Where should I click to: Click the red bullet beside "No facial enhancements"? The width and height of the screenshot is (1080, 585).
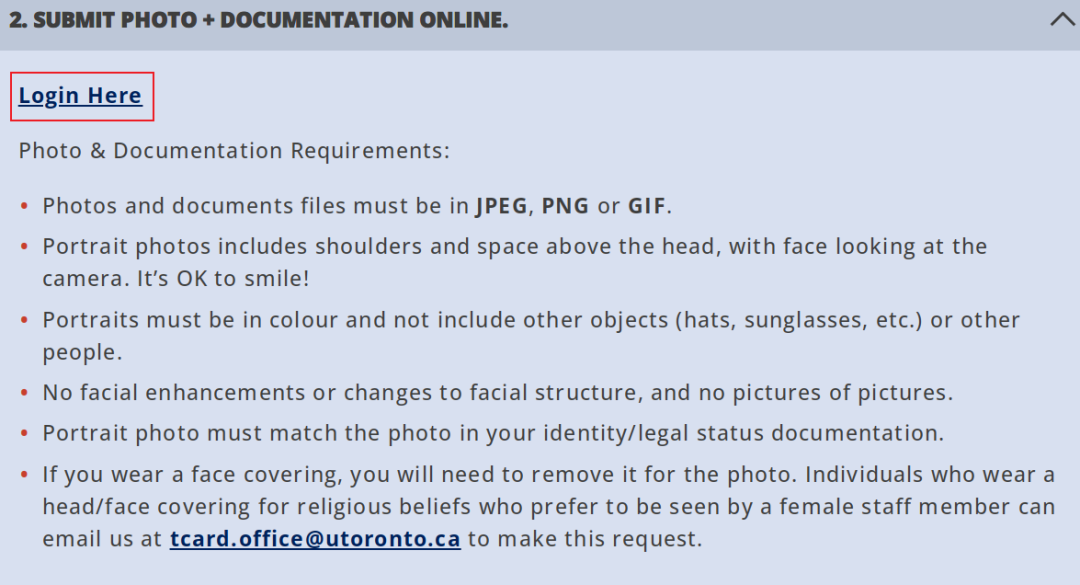[x=25, y=393]
